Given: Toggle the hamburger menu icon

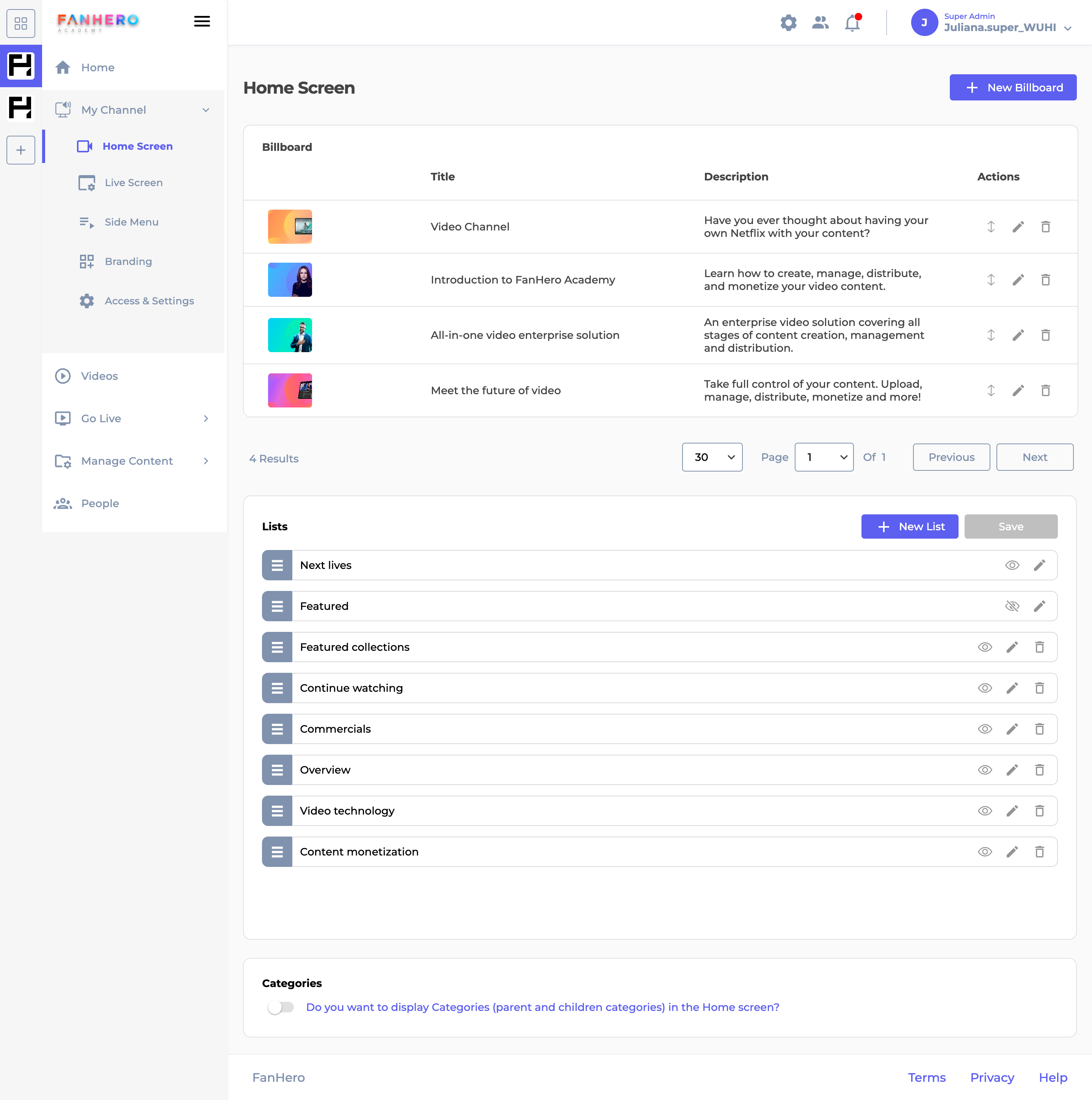Looking at the screenshot, I should tap(202, 22).
